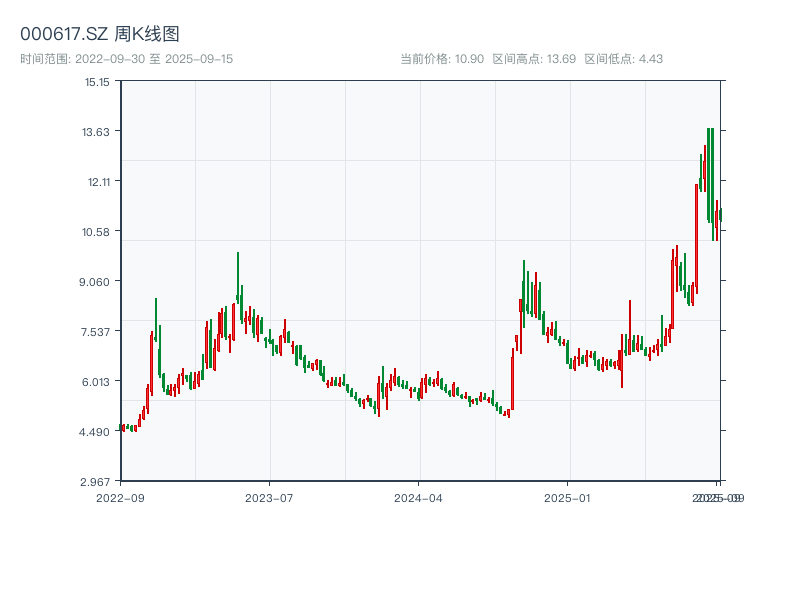Click the y-axis value 4.490
The height and width of the screenshot is (600, 800).
(x=94, y=432)
